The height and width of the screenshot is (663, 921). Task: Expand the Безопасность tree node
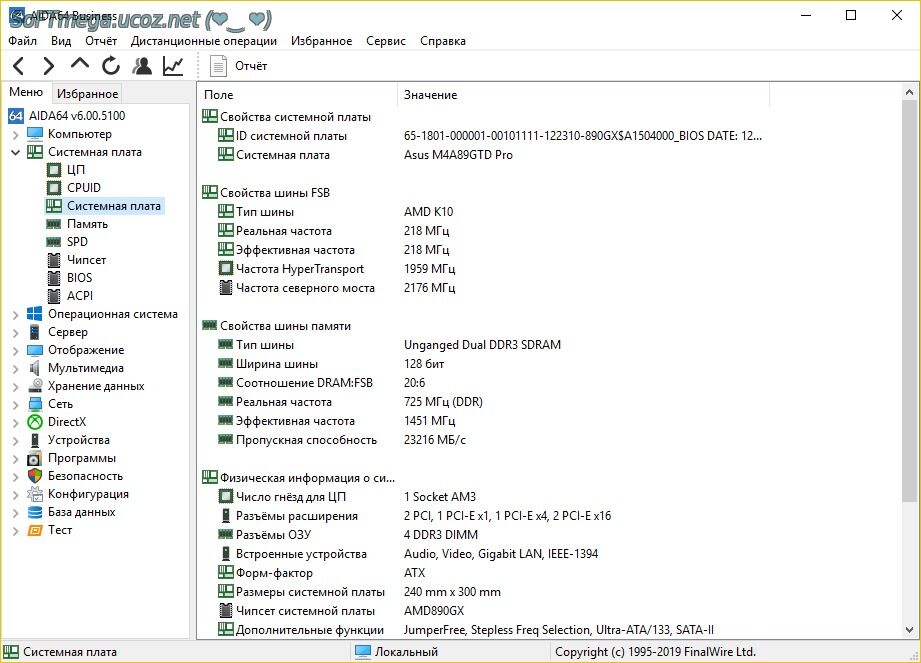pyautogui.click(x=15, y=476)
